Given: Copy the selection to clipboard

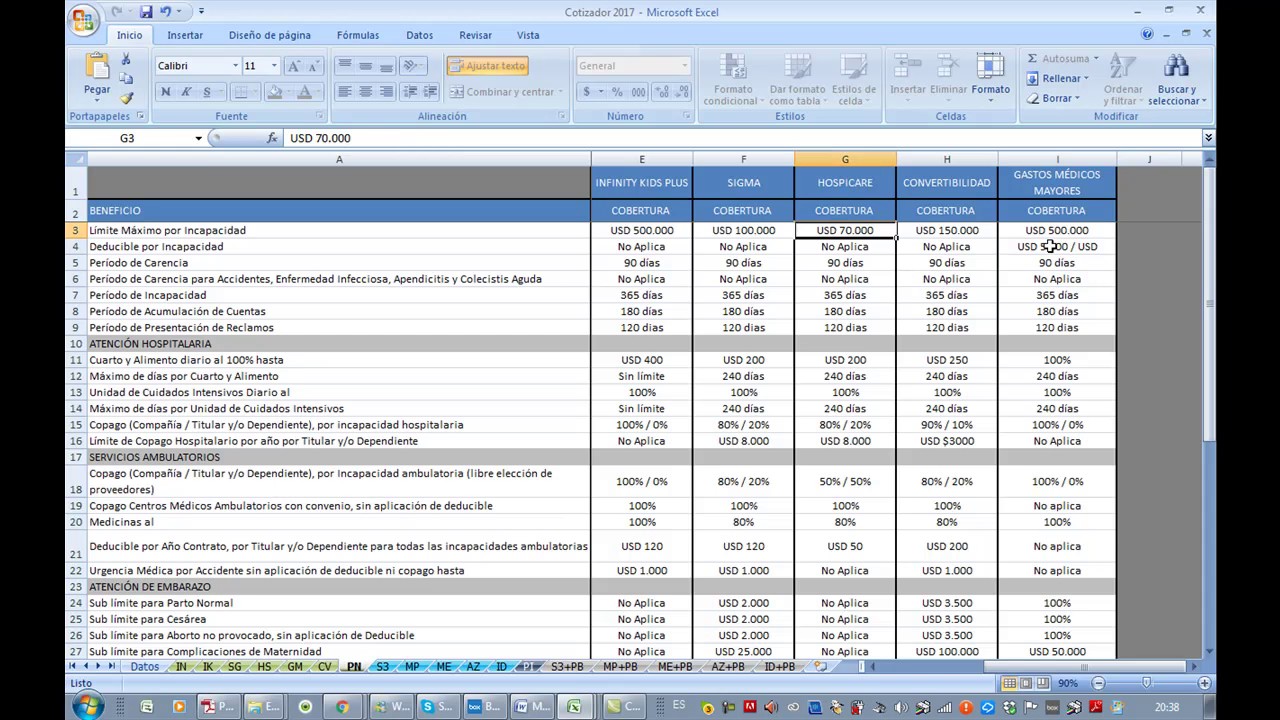Looking at the screenshot, I should [126, 78].
